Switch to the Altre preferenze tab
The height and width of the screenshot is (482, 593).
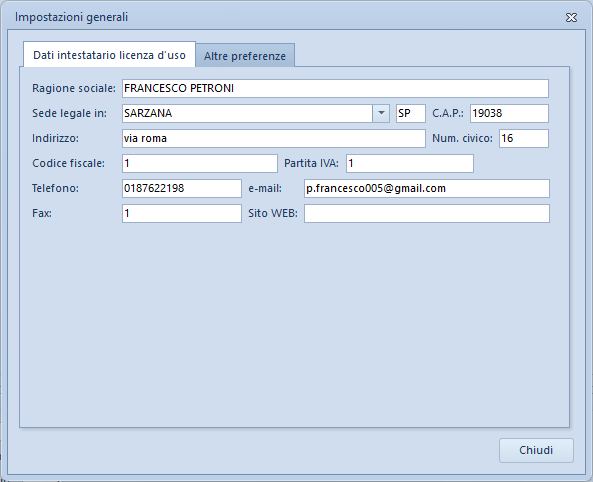(245, 56)
